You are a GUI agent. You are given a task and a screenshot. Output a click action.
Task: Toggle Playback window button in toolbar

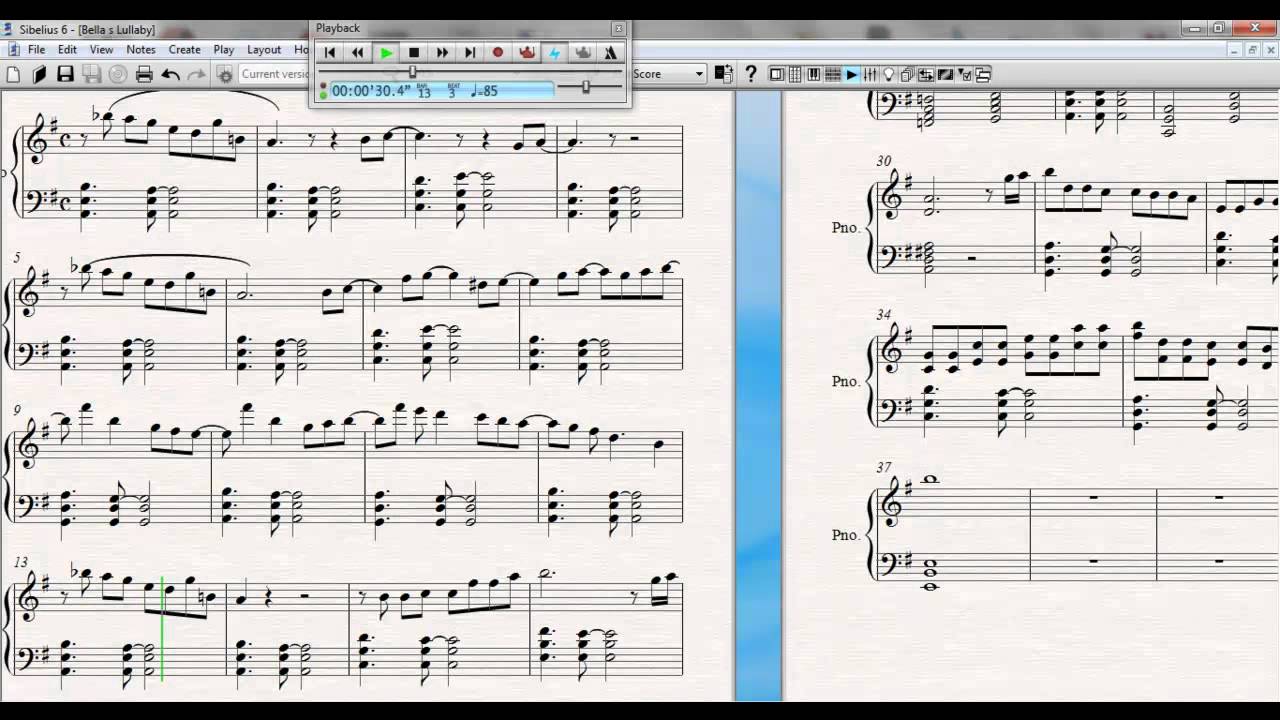pyautogui.click(x=851, y=74)
